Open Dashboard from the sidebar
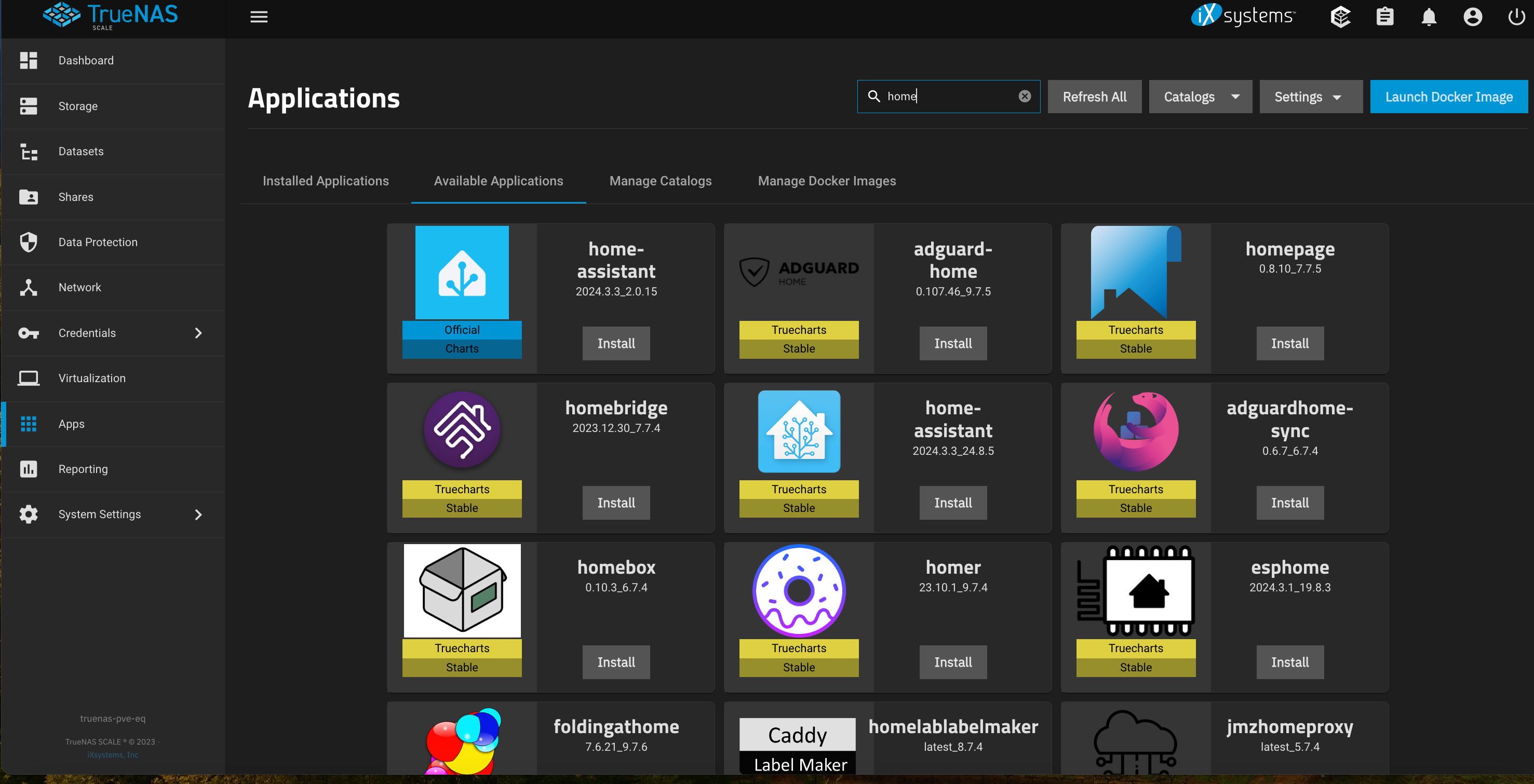The width and height of the screenshot is (1534, 784). coord(86,61)
